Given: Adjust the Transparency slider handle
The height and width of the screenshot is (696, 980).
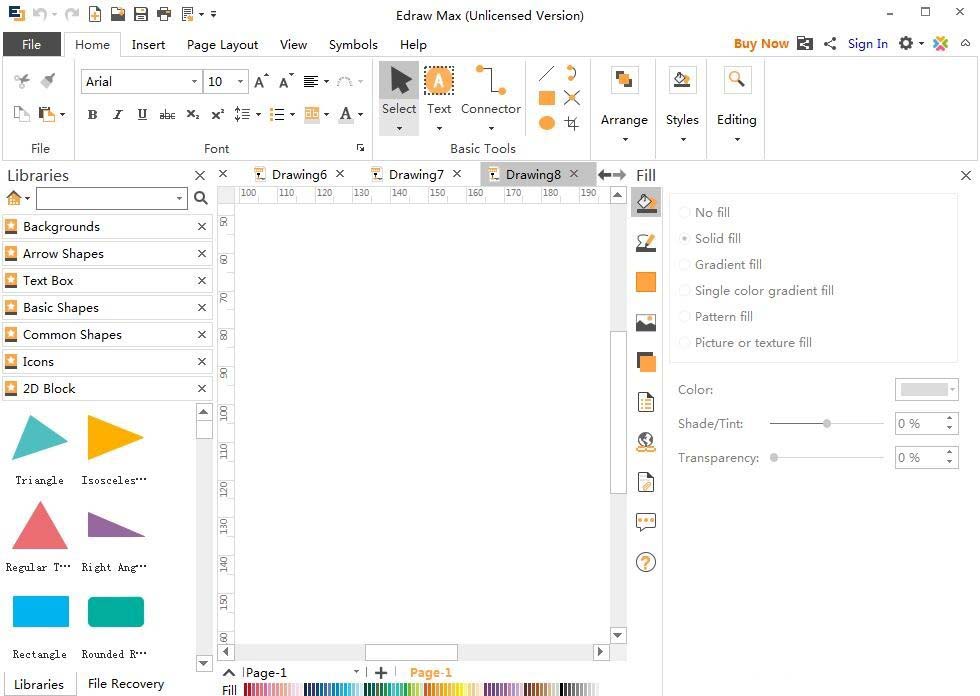Looking at the screenshot, I should click(x=774, y=457).
